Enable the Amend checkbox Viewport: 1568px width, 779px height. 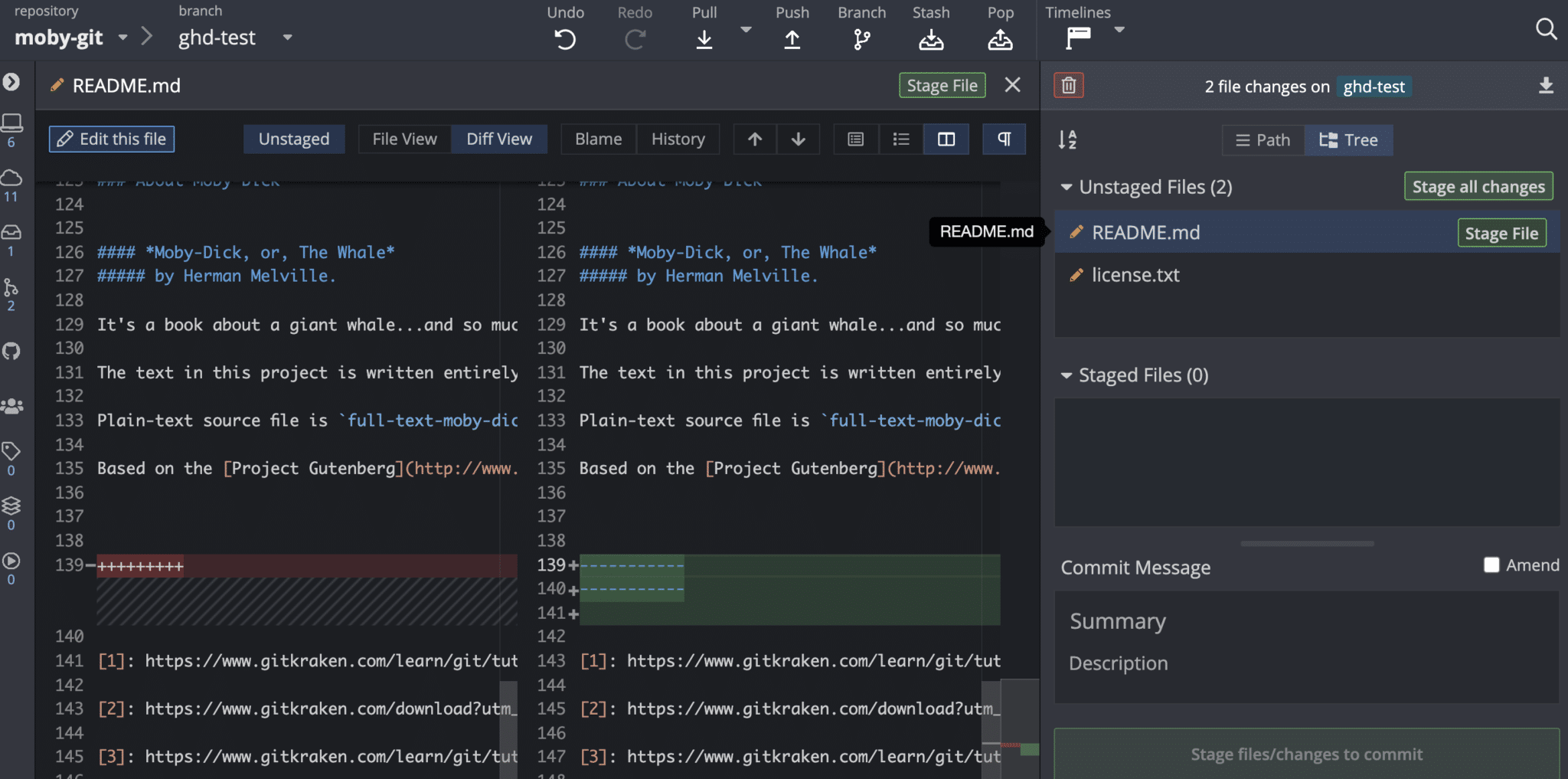pos(1491,565)
